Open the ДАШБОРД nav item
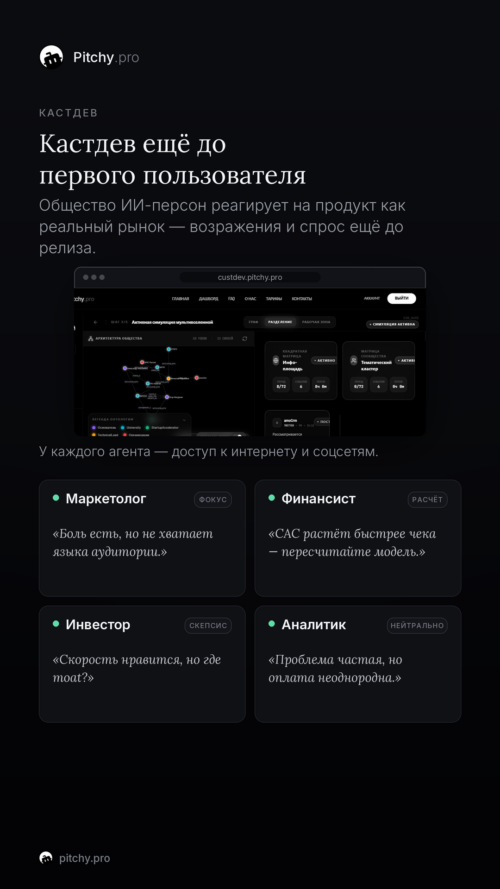Image resolution: width=500 pixels, height=889 pixels. (x=209, y=299)
